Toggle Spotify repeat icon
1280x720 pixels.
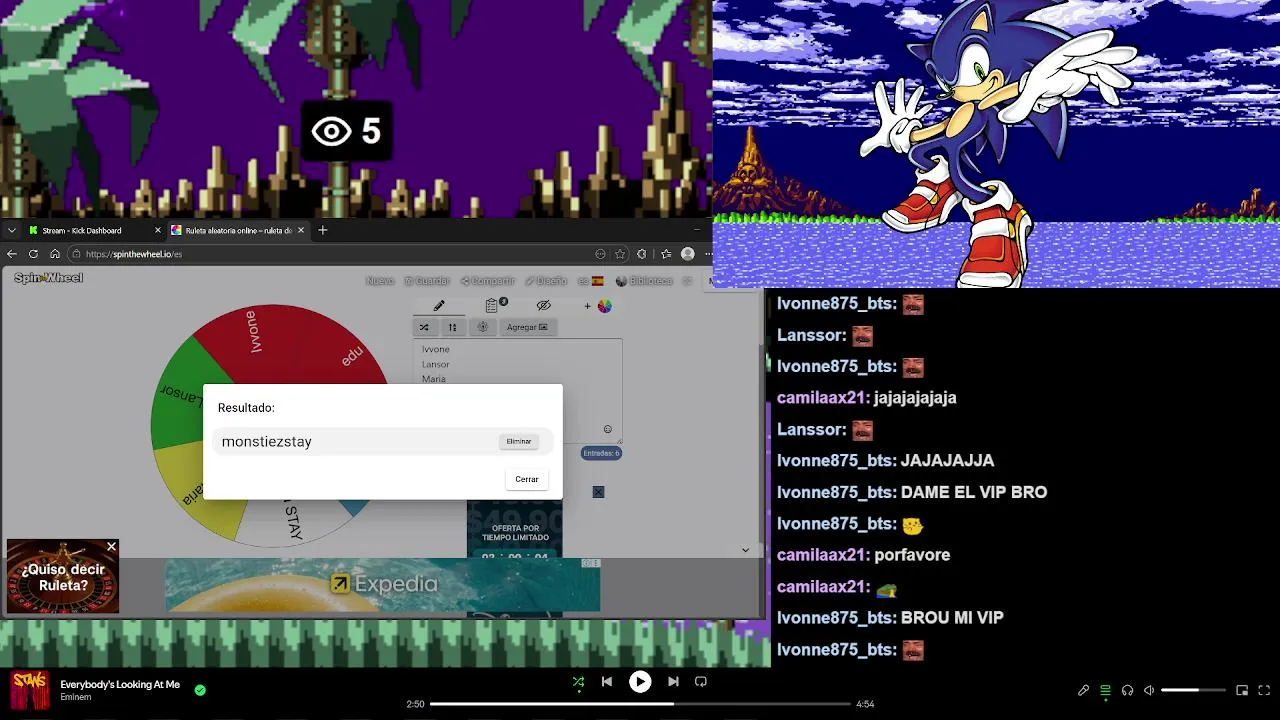[x=701, y=682]
